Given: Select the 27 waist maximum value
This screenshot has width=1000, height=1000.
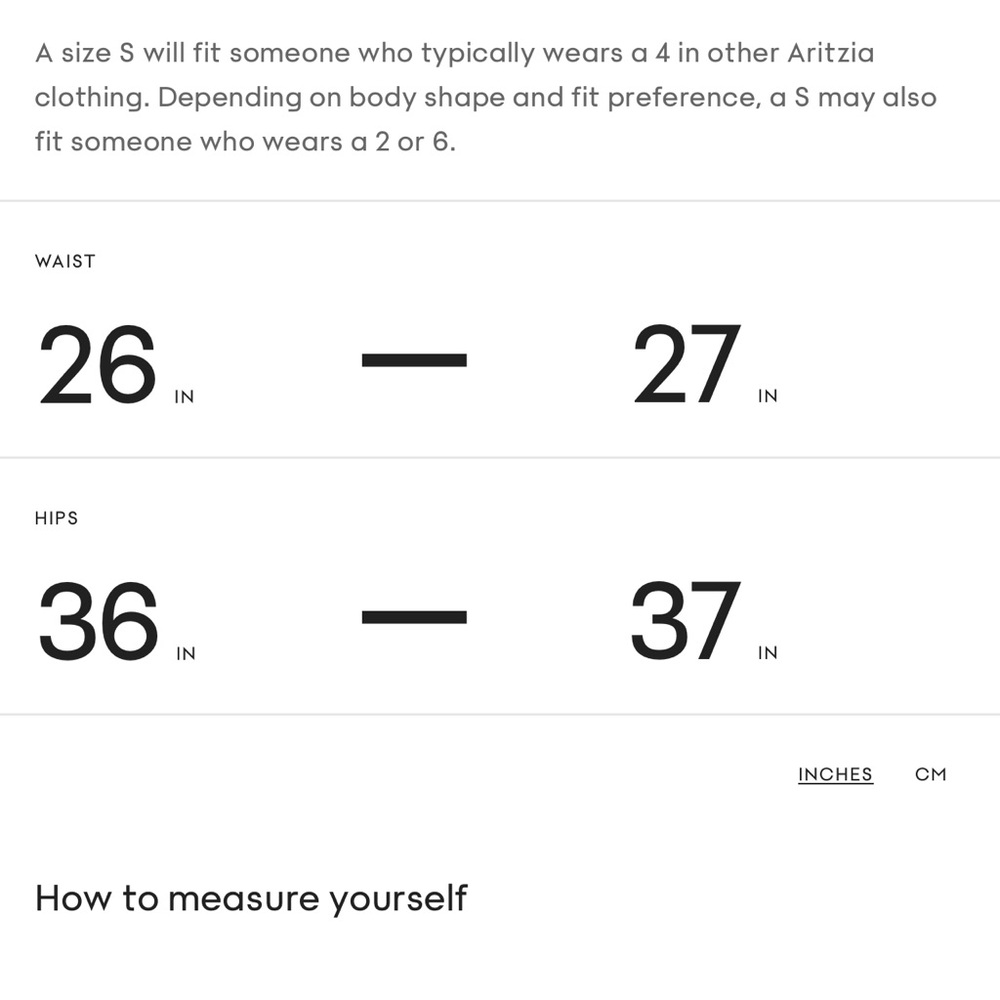Looking at the screenshot, I should (687, 364).
